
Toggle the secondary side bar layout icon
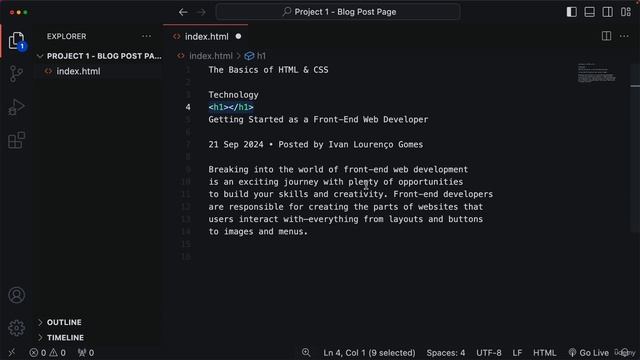coord(607,12)
